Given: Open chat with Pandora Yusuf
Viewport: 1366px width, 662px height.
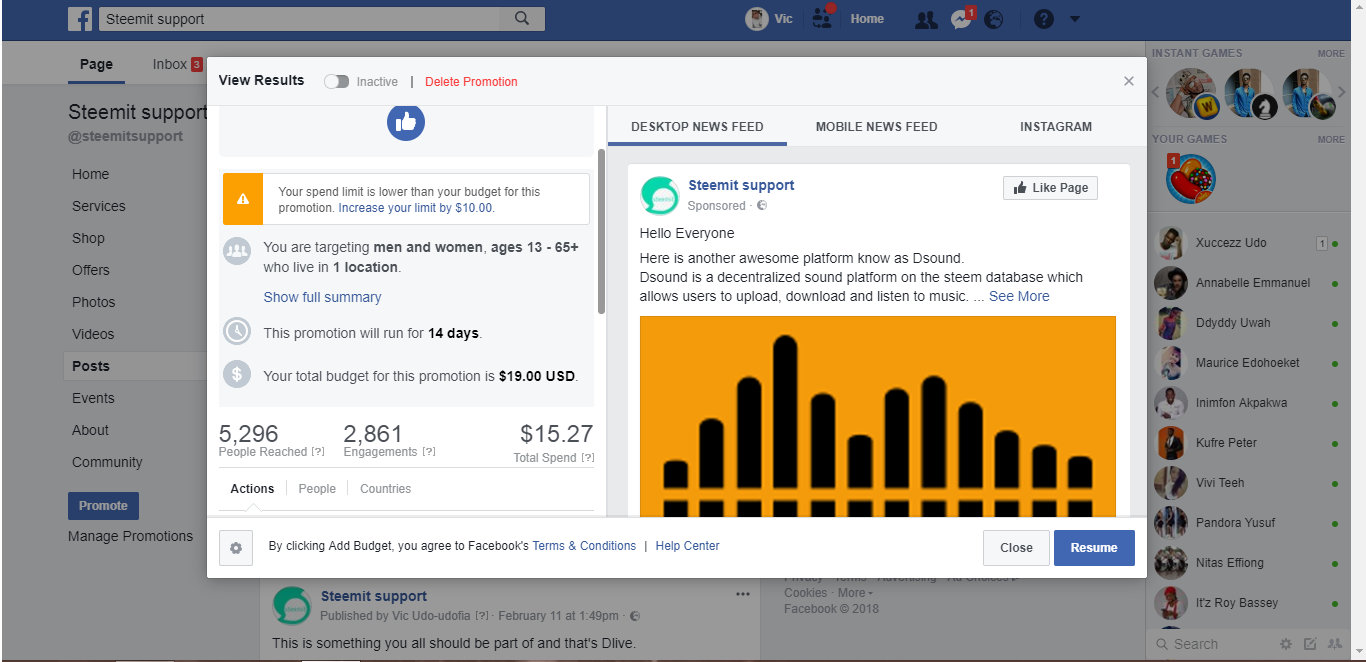Looking at the screenshot, I should [x=1247, y=522].
